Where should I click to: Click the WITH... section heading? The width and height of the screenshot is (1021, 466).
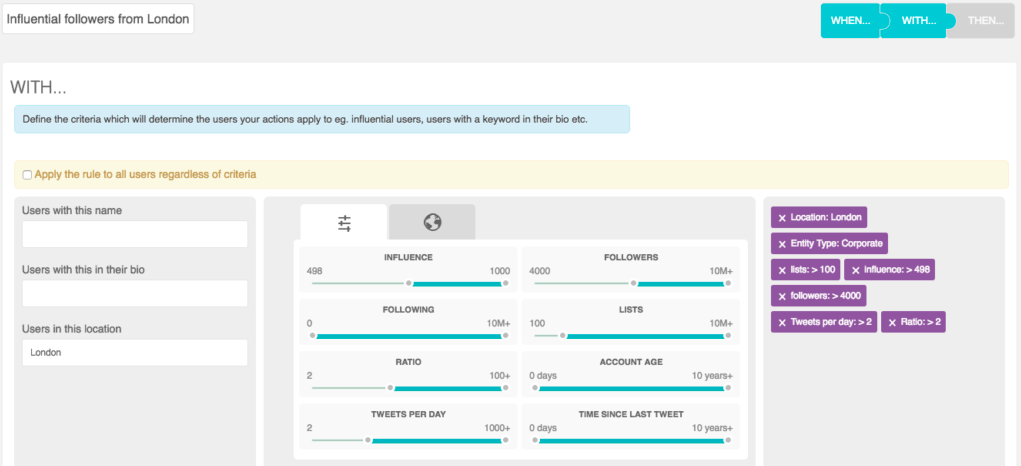click(38, 87)
